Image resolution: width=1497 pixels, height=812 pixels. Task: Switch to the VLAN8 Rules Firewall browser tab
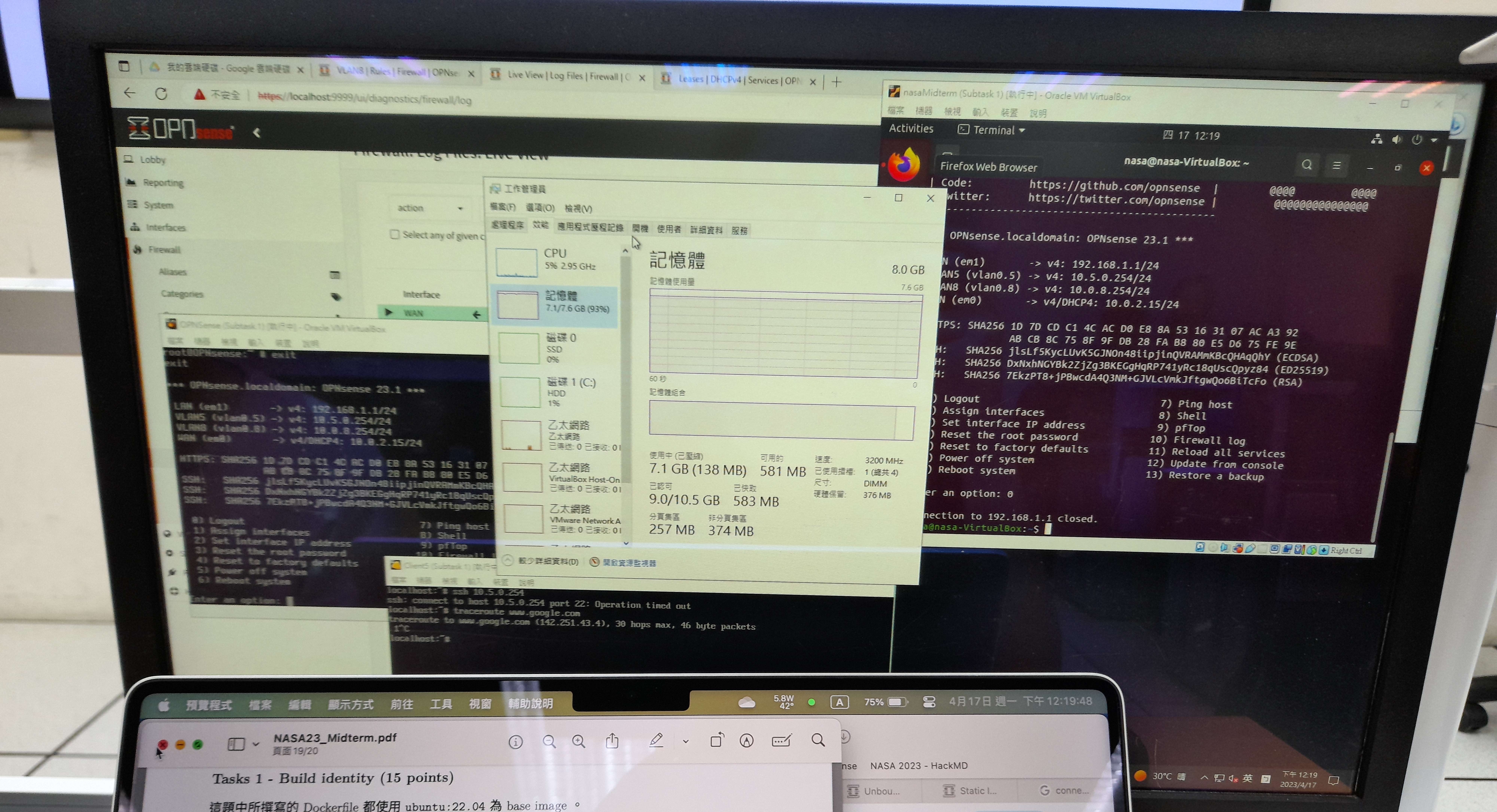[397, 71]
